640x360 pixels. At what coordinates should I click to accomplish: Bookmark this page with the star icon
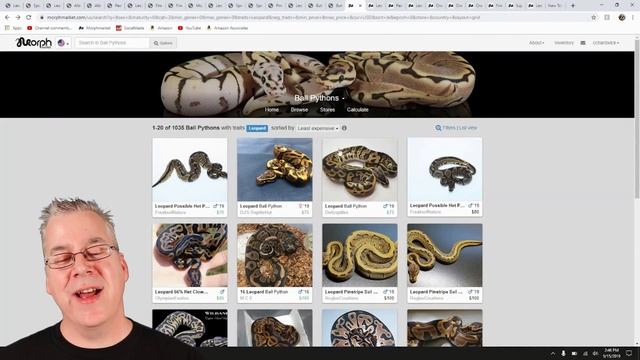[x=594, y=18]
